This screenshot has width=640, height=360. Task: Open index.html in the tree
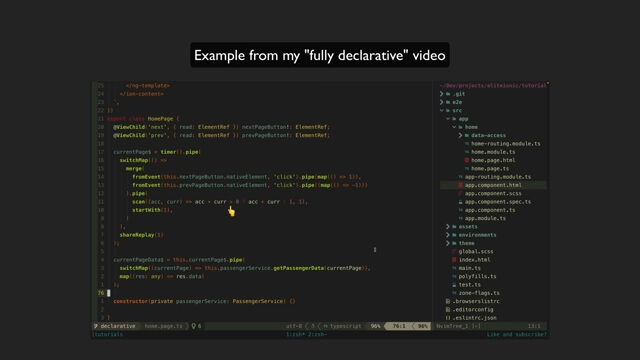[474, 260]
